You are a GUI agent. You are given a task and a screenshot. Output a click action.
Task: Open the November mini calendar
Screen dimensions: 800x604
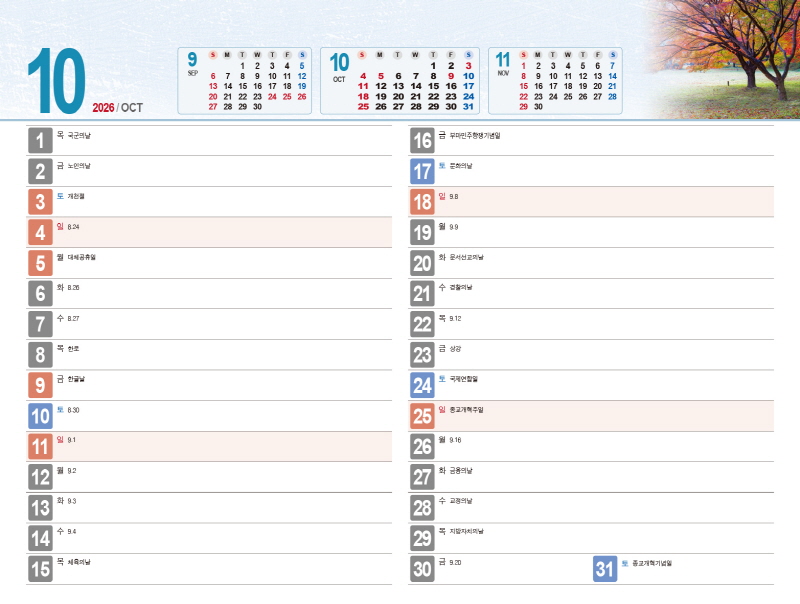(555, 80)
